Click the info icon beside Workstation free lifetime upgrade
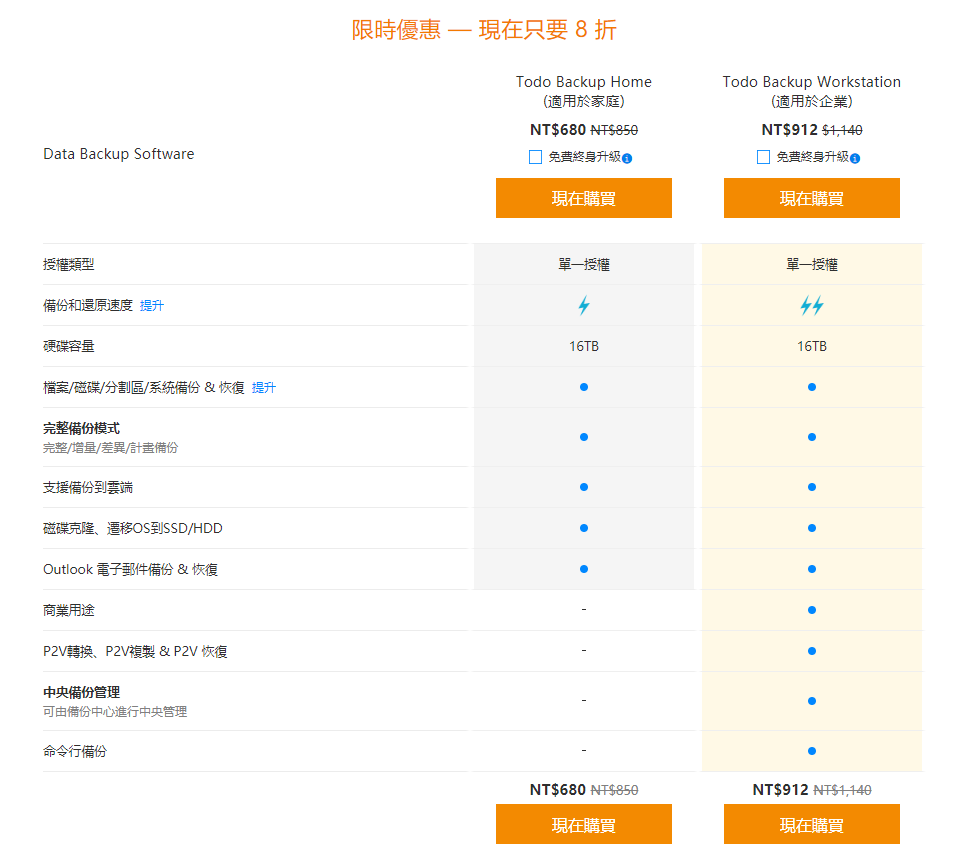The width and height of the screenshot is (966, 859). point(855,158)
